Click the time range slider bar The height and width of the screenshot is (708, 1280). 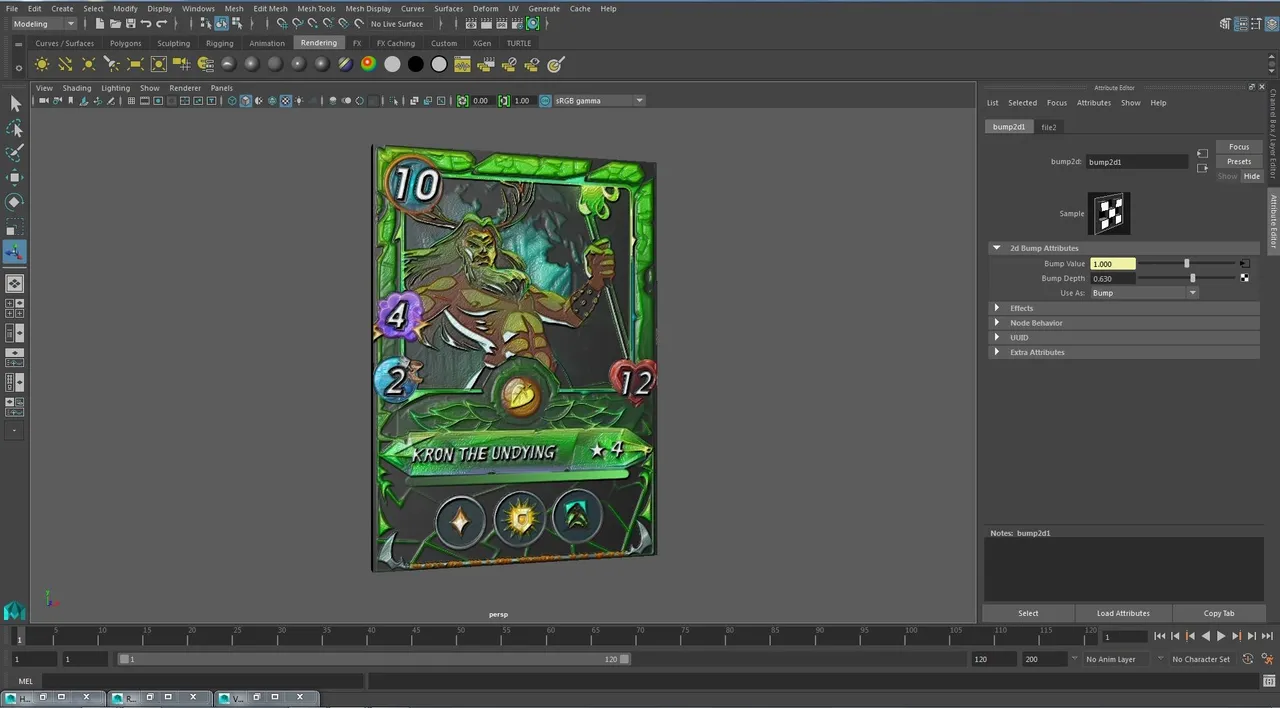point(375,659)
